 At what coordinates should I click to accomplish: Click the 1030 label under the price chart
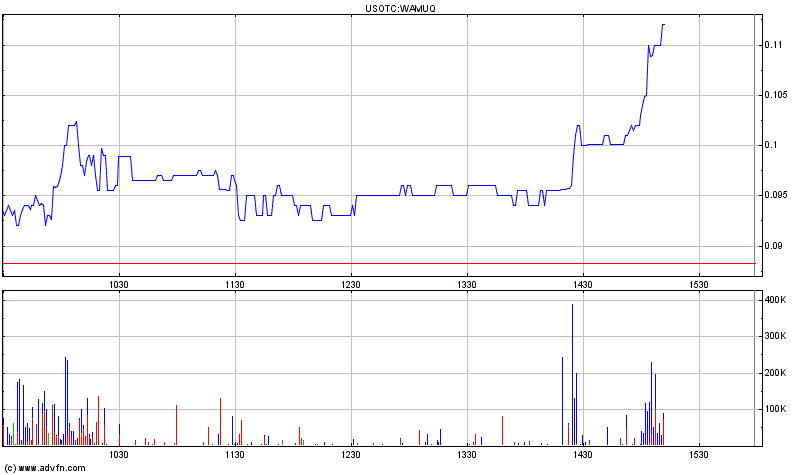(119, 285)
